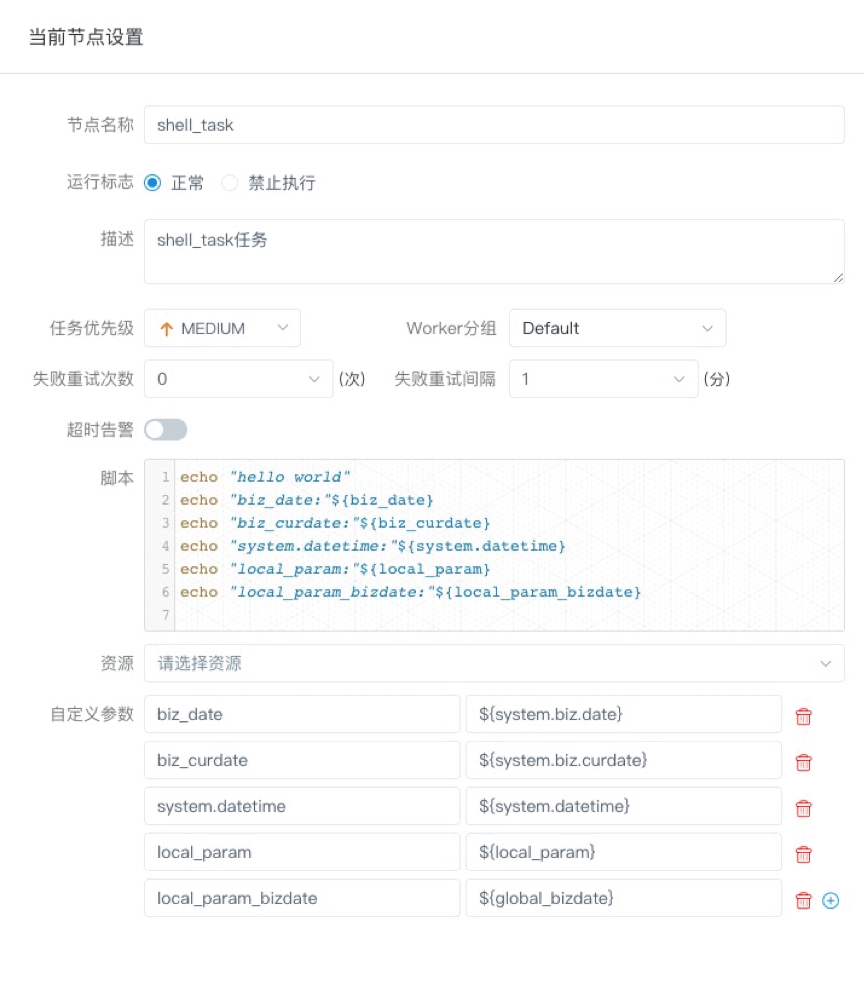Open the 资源 resource selector
Viewport: 865px width, 989px height.
click(494, 663)
